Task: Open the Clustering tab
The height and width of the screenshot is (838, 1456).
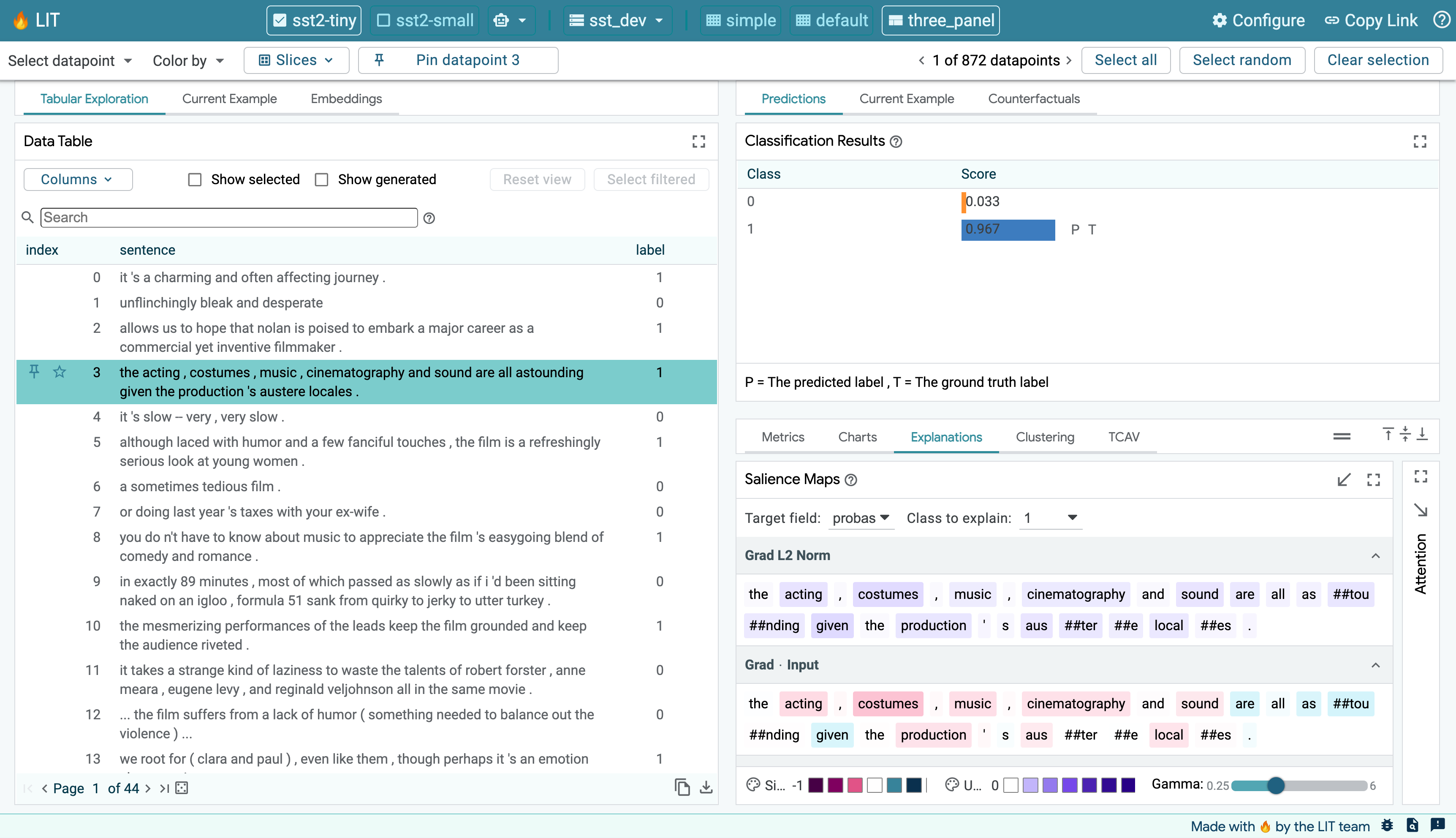Action: 1045,438
